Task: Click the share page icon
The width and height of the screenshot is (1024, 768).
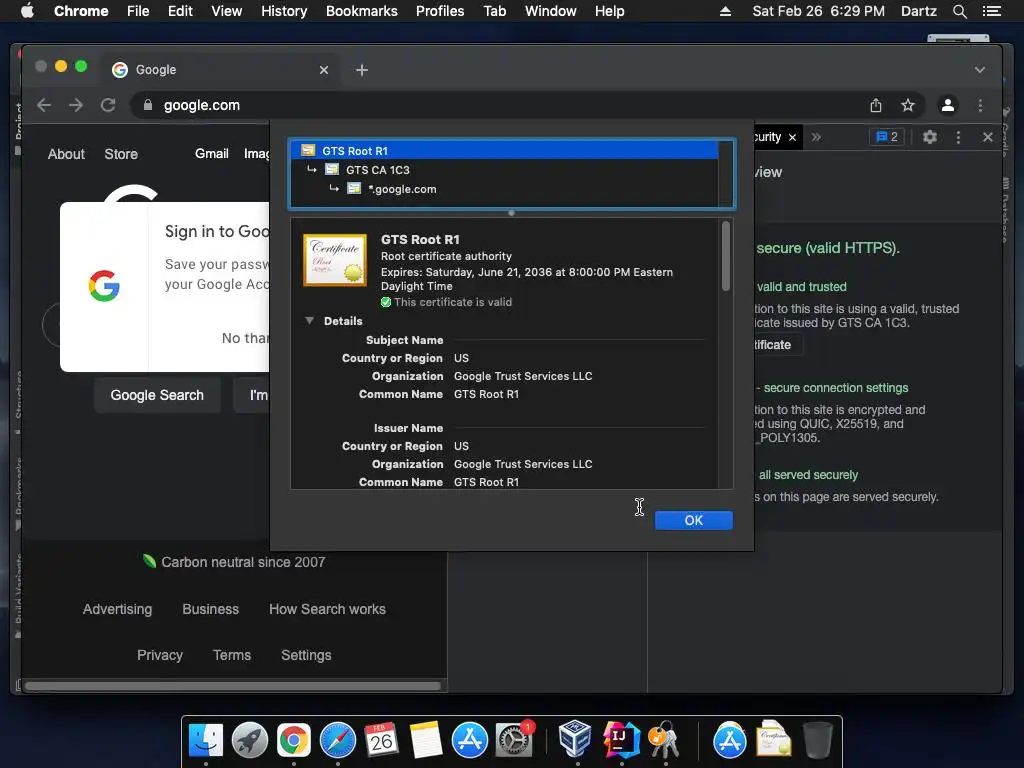Action: [x=876, y=105]
